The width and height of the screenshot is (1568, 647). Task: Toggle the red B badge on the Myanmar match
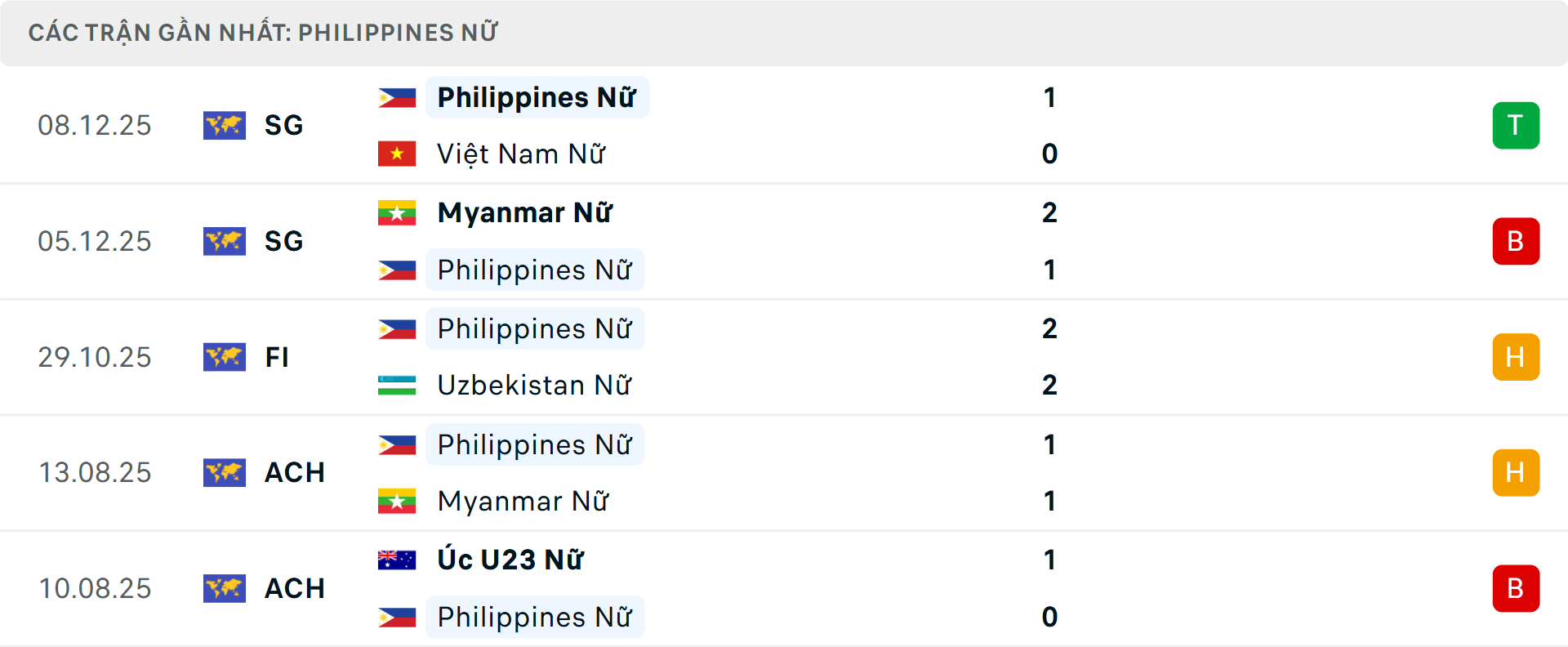coord(1517,241)
